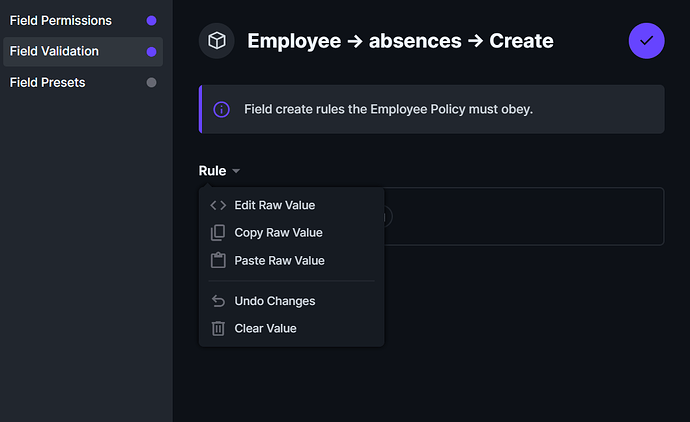The height and width of the screenshot is (422, 690).
Task: Collapse the Rule dropdown arrow
Action: (236, 171)
